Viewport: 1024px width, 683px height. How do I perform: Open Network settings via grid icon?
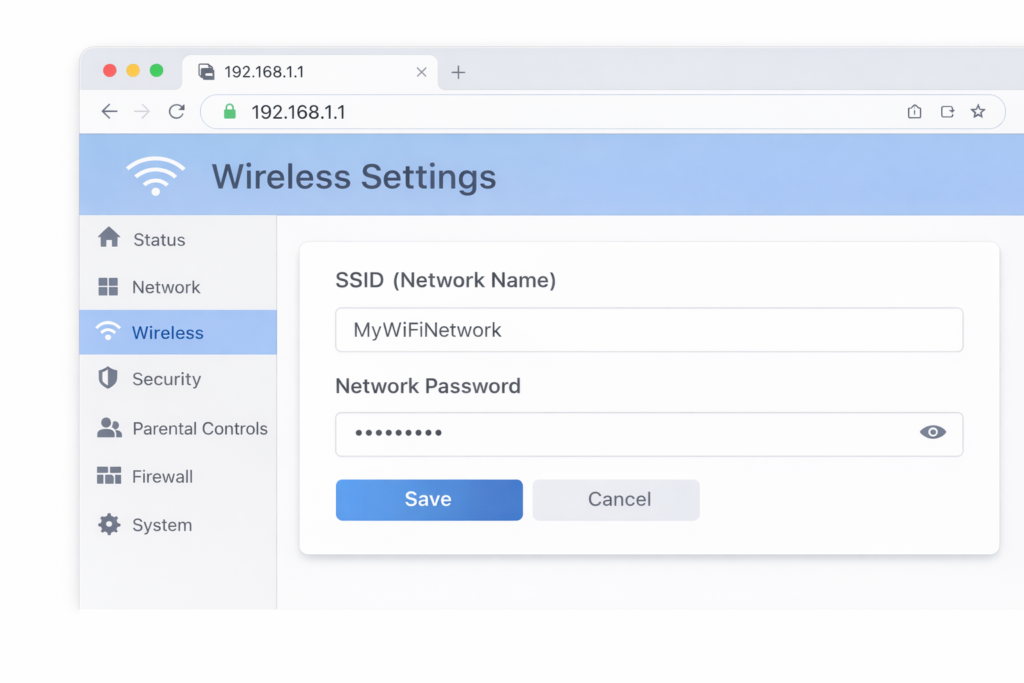(x=110, y=287)
